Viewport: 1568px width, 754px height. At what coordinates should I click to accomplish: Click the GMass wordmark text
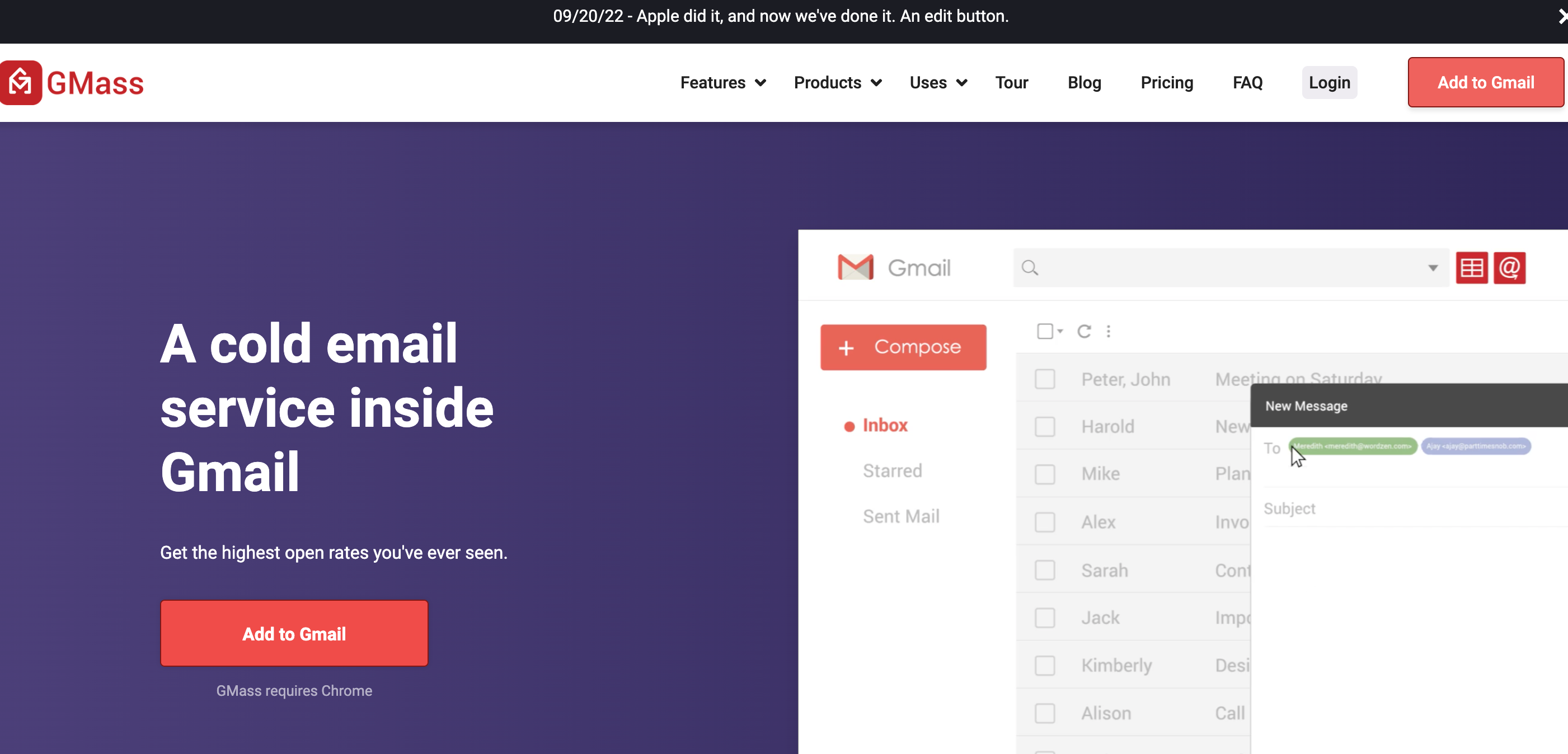click(x=95, y=83)
